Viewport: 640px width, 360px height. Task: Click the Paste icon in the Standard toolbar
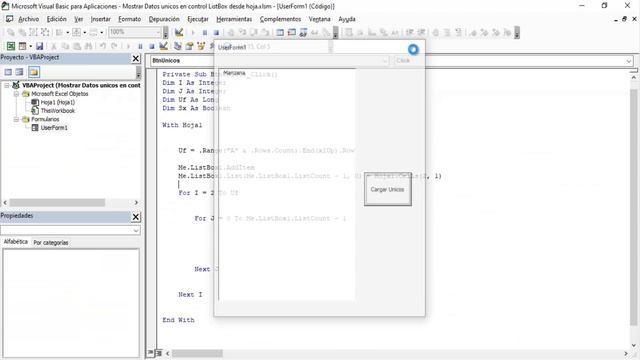point(77,46)
